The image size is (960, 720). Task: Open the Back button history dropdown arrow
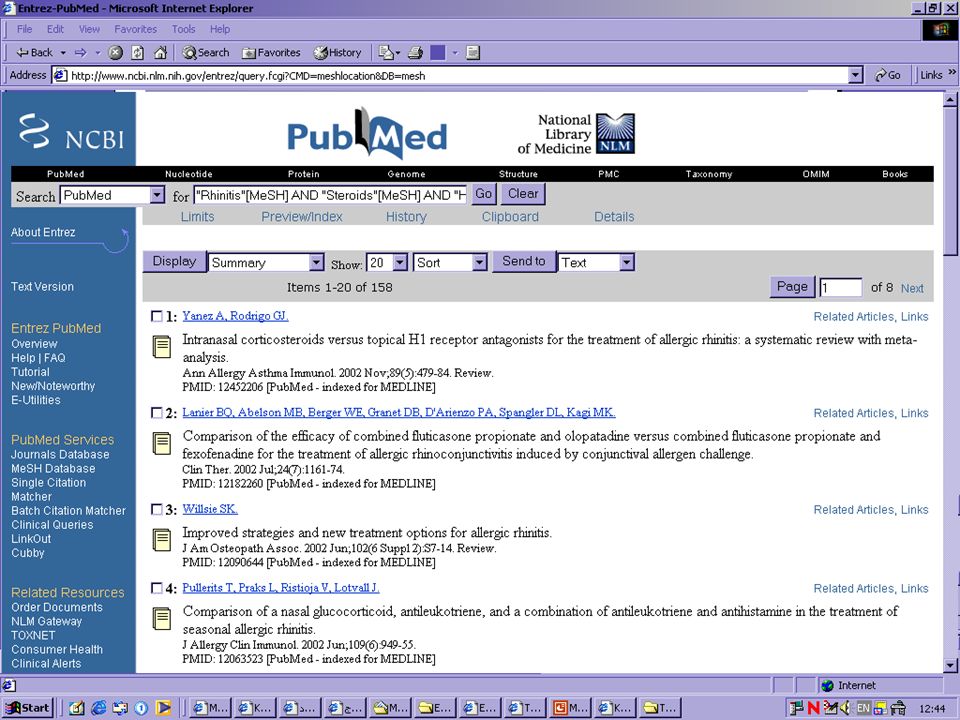(x=63, y=53)
